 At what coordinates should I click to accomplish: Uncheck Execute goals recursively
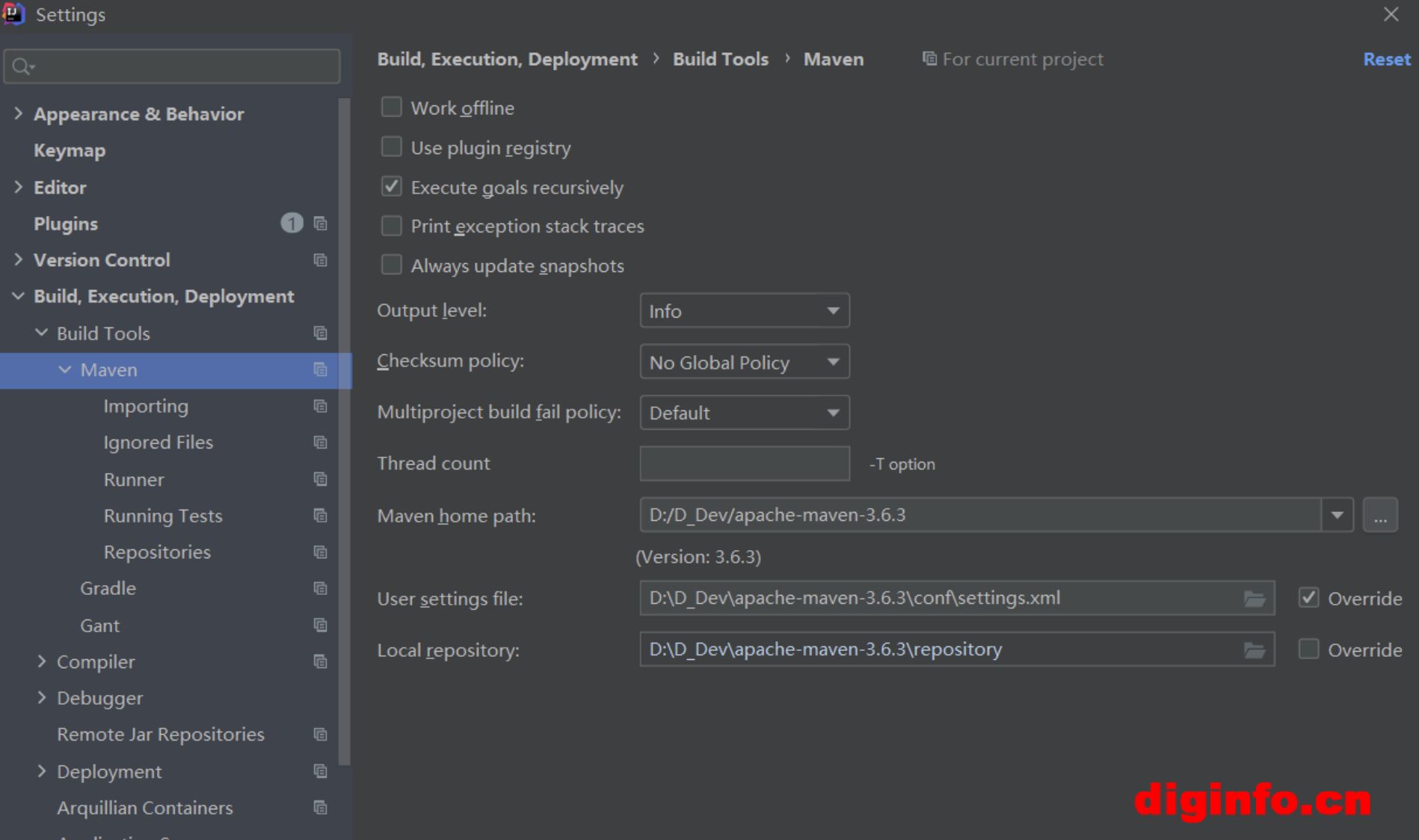click(x=391, y=186)
